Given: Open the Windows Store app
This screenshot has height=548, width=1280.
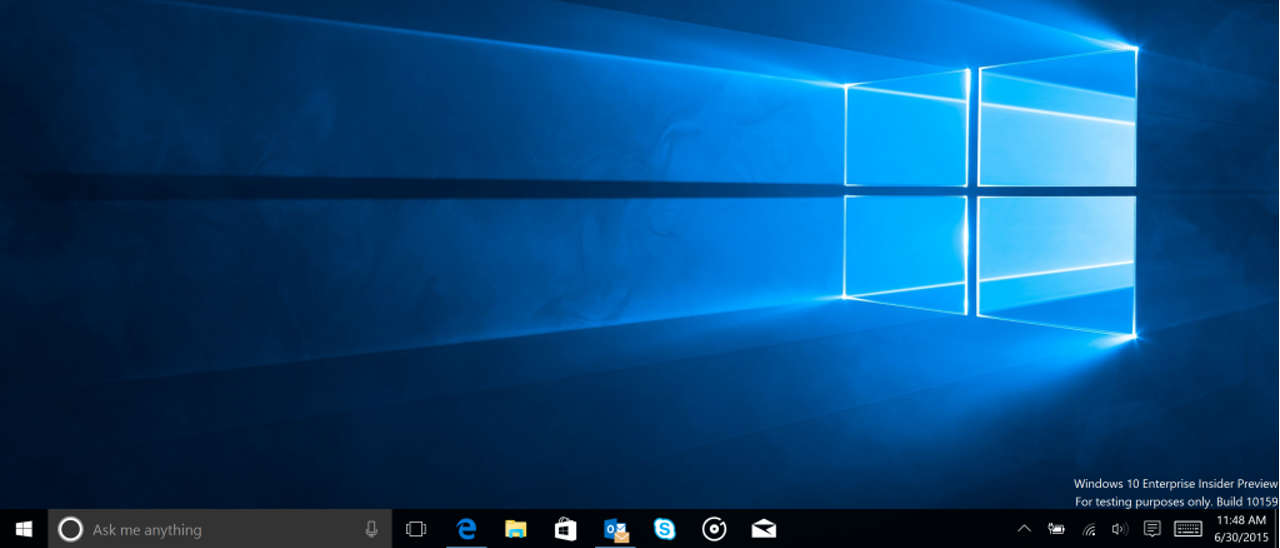Looking at the screenshot, I should [565, 529].
